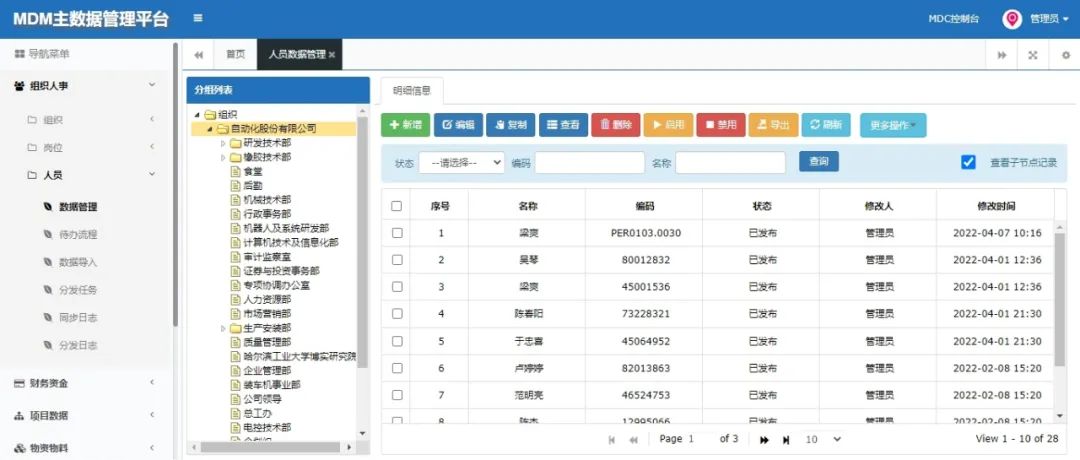Click the group tree vertical scrollbar
Image resolution: width=1080 pixels, height=460 pixels.
pos(362,241)
